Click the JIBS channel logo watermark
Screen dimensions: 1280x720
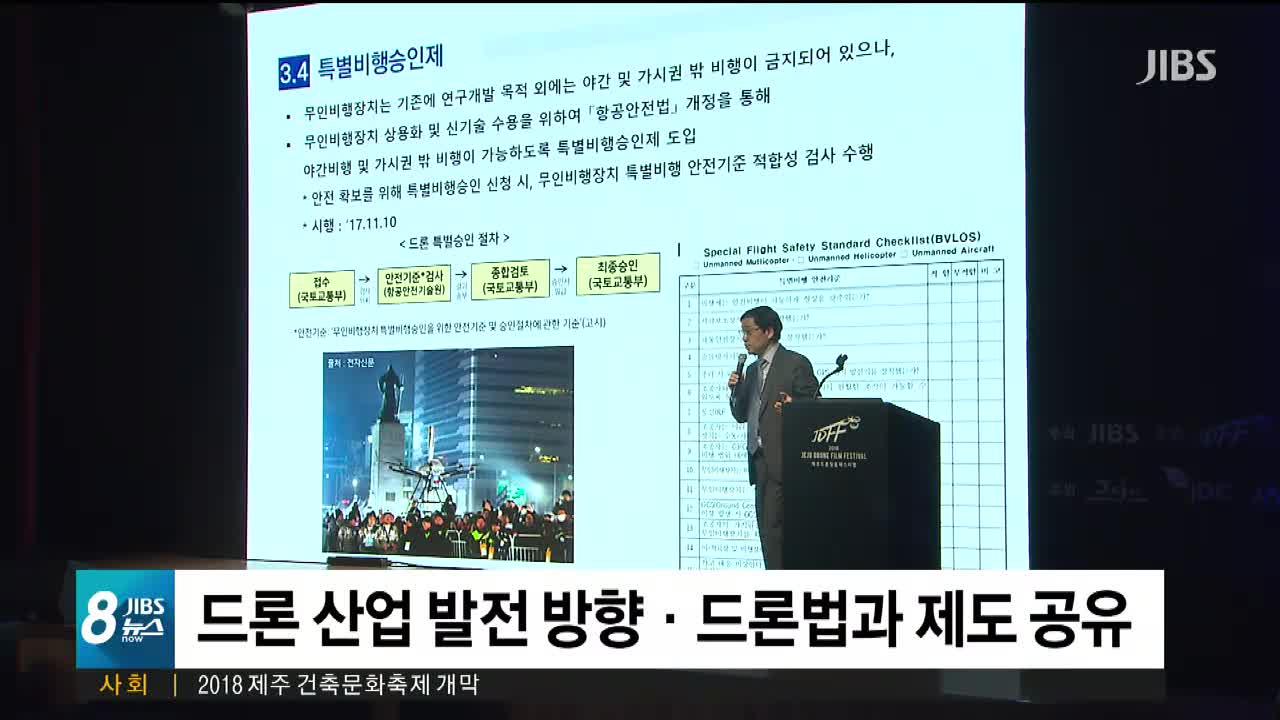[x=1175, y=66]
